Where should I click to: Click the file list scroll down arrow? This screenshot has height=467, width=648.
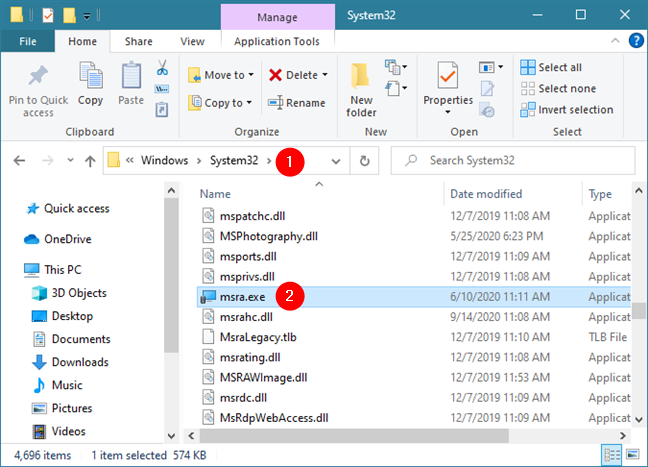coord(638,419)
